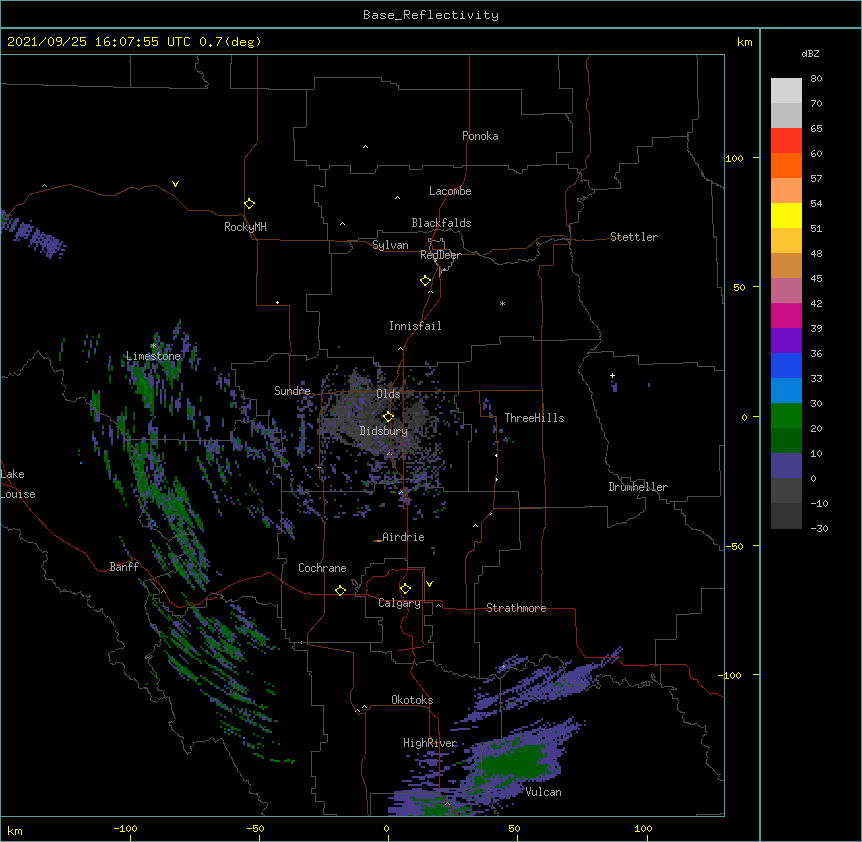862x842 pixels.
Task: Select the green 30-20 dBZ legend swatch
Action: (x=786, y=416)
